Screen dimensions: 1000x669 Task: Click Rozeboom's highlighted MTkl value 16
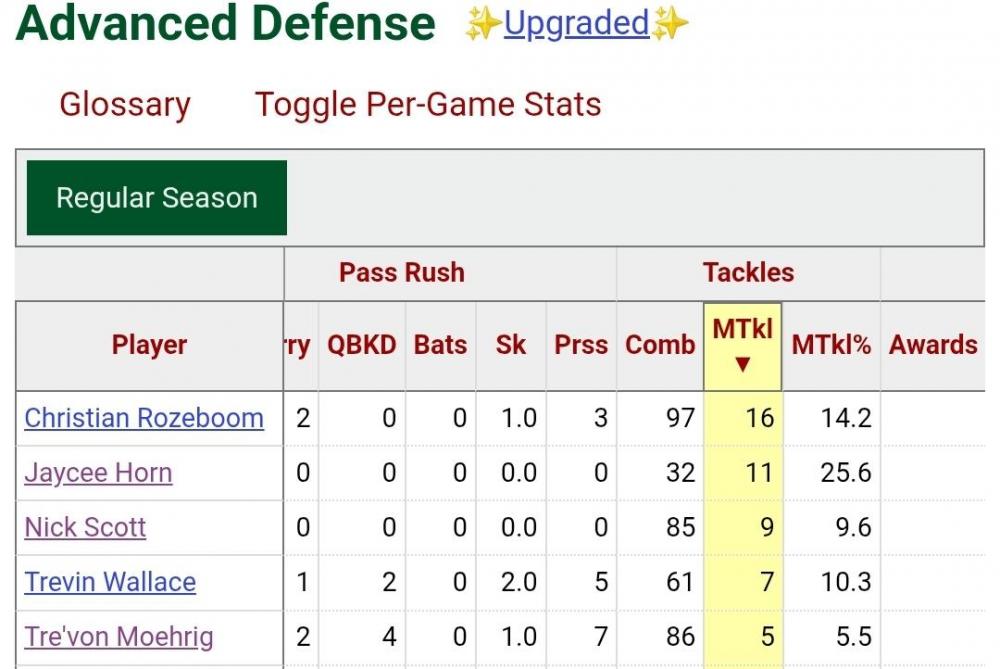[759, 418]
